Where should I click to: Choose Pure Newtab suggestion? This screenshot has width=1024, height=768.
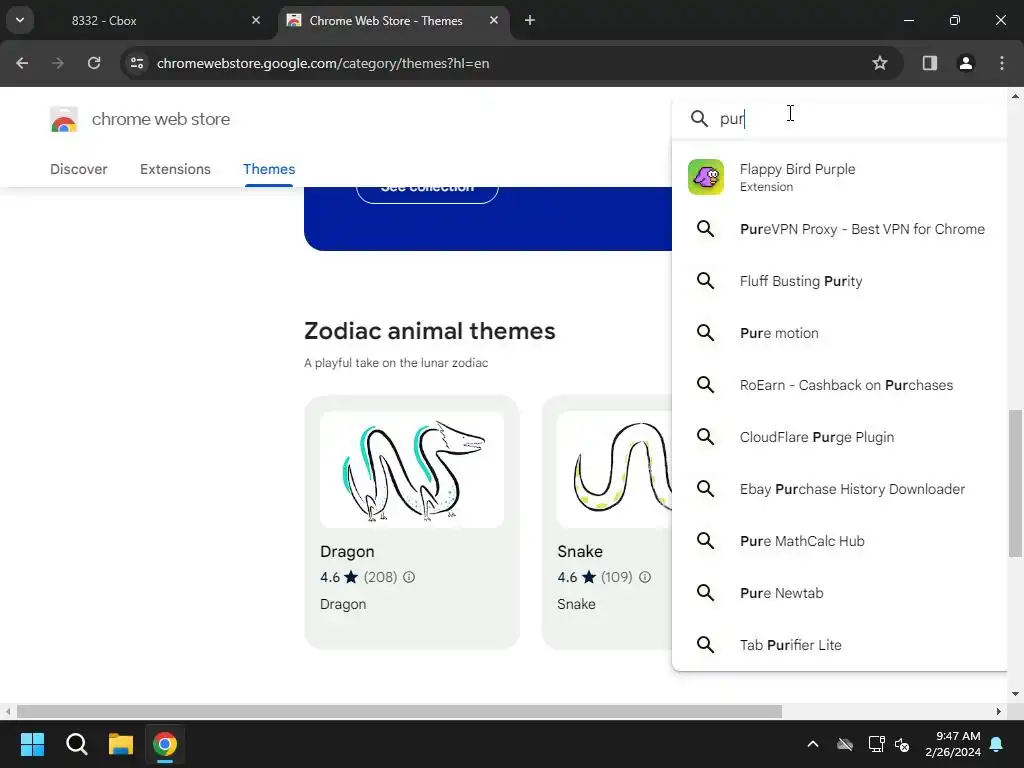click(x=840, y=593)
